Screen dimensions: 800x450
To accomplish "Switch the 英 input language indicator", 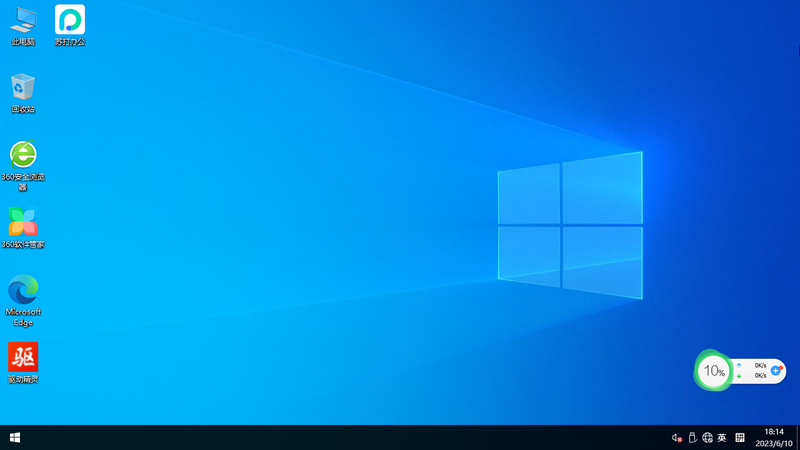I will tap(722, 438).
